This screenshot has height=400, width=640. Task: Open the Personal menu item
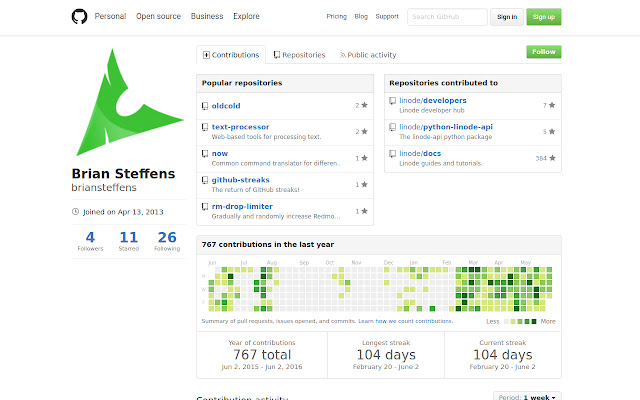110,16
